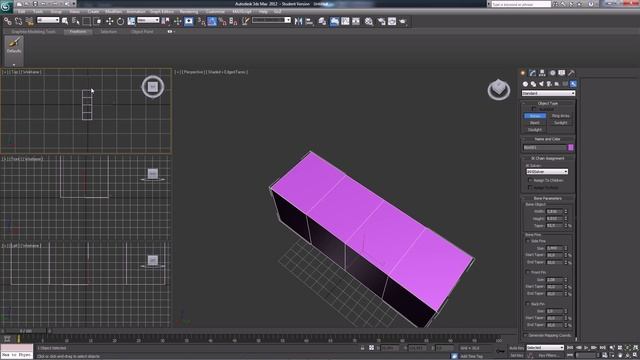
Task: Open the Selected key filter dropdown
Action: coord(545,348)
